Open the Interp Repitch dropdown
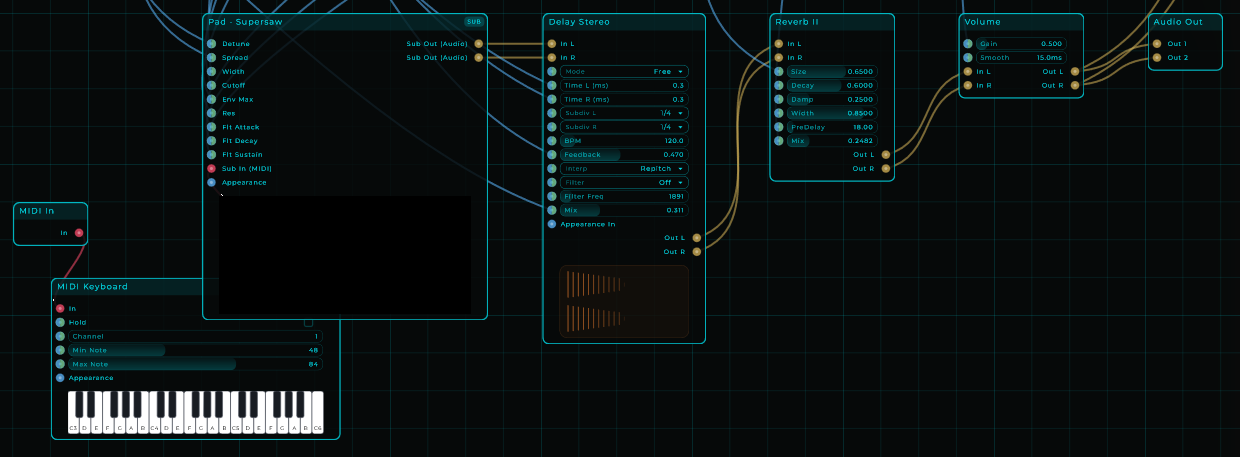1240x457 pixels. (x=624, y=169)
